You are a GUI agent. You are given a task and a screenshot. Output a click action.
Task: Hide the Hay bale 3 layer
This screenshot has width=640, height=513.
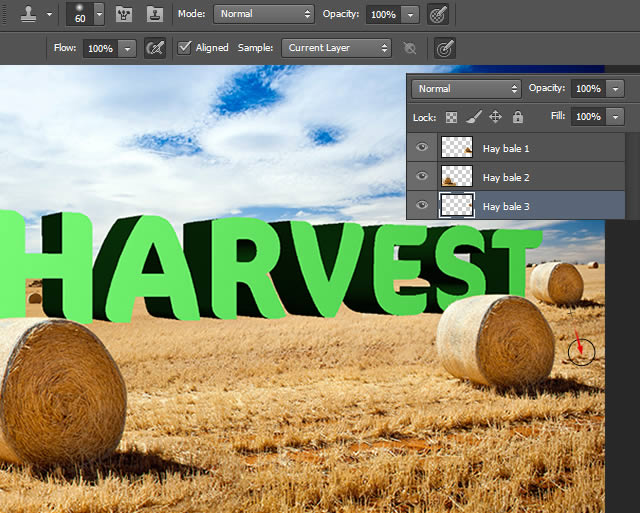point(422,204)
